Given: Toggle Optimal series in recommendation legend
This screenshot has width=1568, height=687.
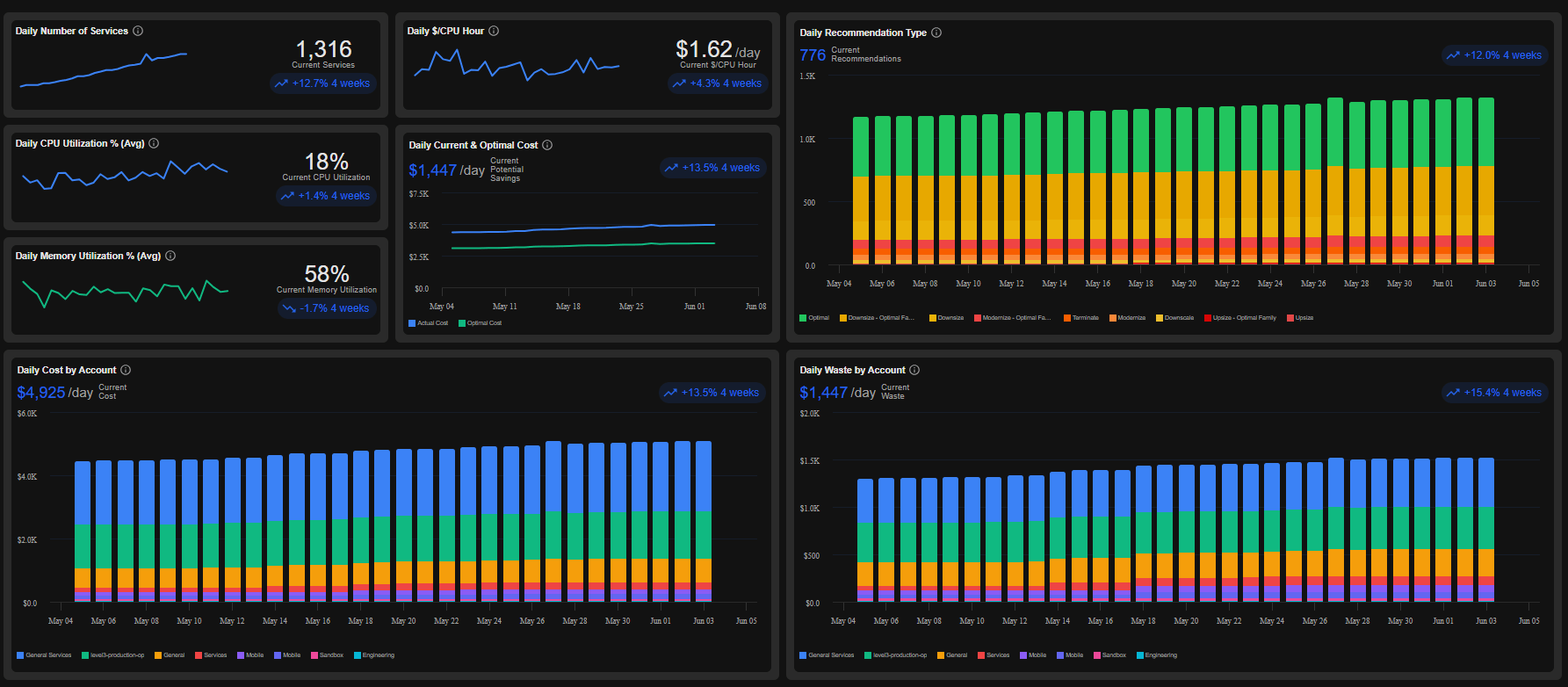Looking at the screenshot, I should pos(814,318).
